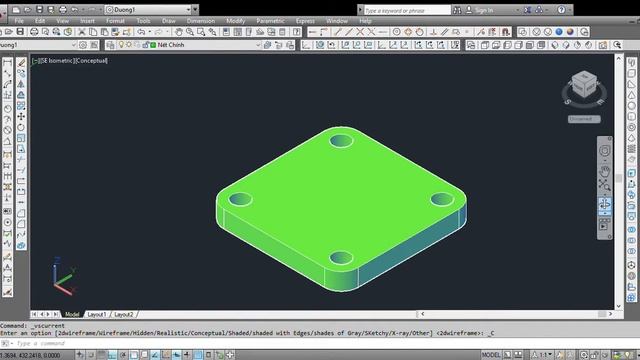Open the Dimension menu
The height and width of the screenshot is (360, 640).
200,21
